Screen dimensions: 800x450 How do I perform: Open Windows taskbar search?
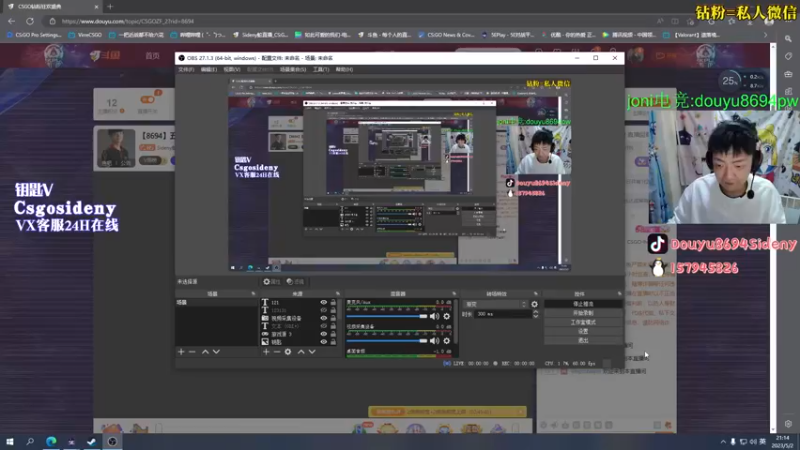30,441
